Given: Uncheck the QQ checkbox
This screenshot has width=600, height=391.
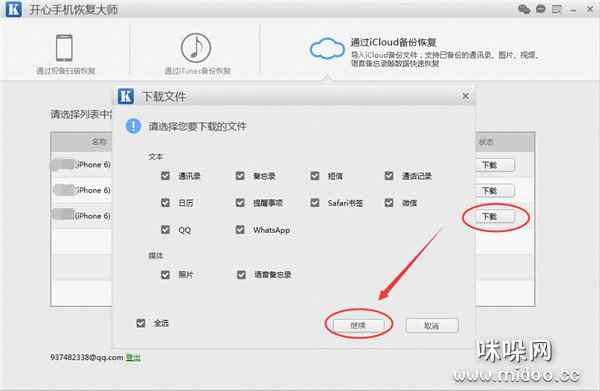Looking at the screenshot, I should [x=165, y=230].
